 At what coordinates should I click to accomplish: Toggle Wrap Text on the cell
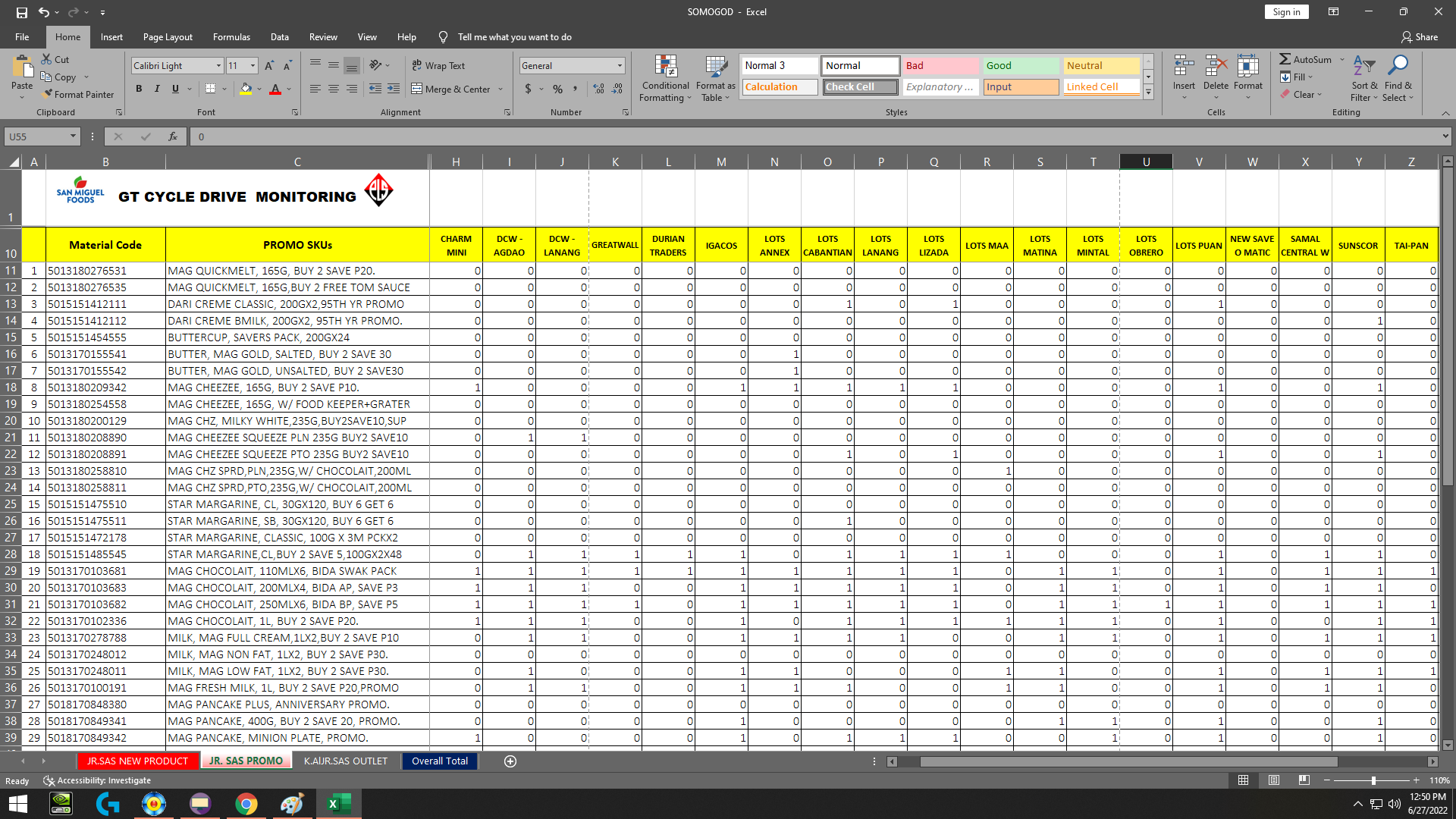pos(438,66)
